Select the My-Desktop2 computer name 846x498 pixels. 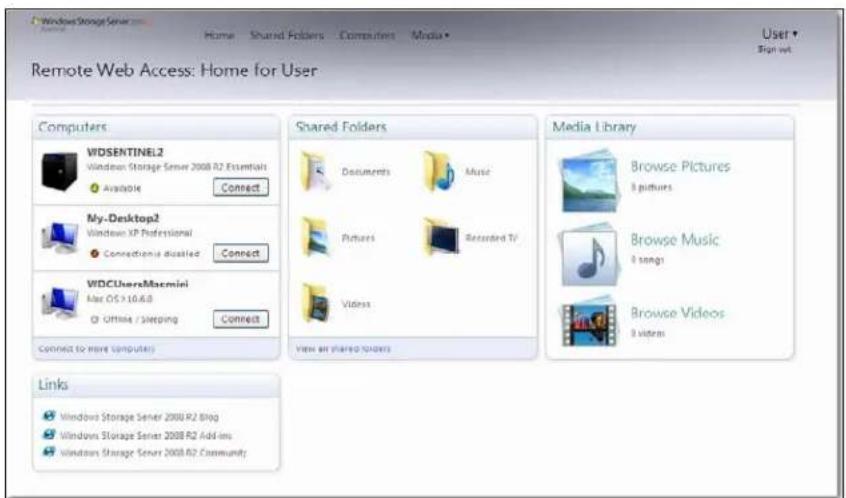click(123, 219)
